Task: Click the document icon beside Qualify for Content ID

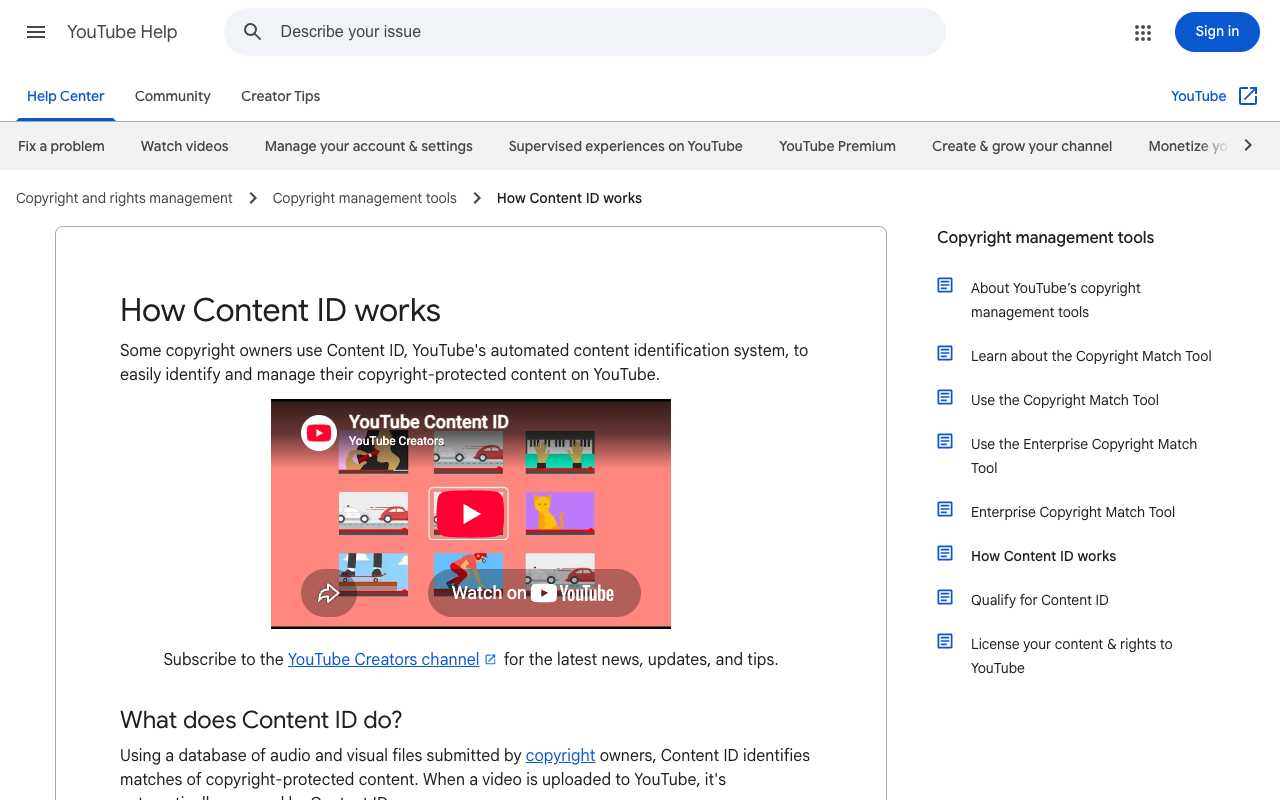Action: point(945,597)
